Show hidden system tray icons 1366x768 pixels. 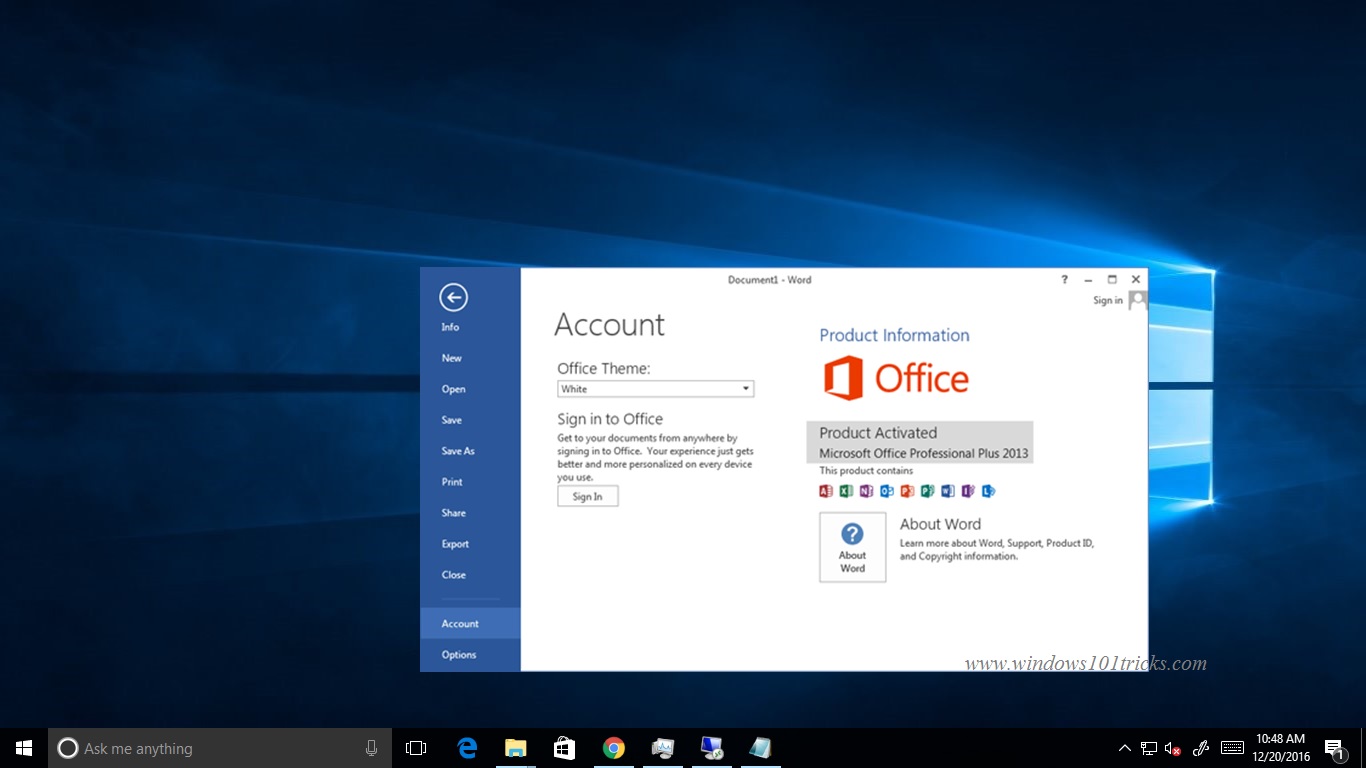1124,748
